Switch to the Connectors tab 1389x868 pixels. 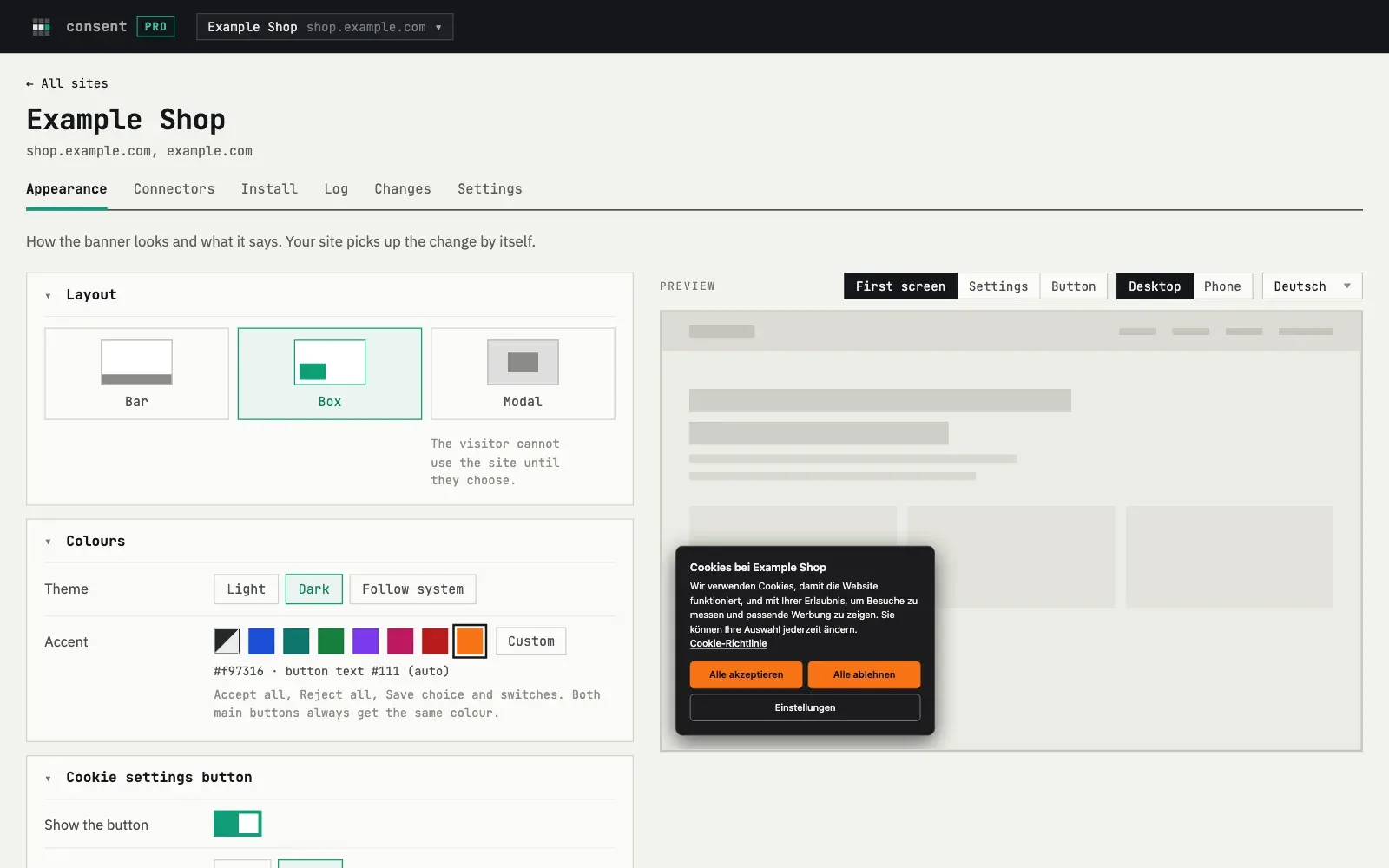click(x=174, y=189)
